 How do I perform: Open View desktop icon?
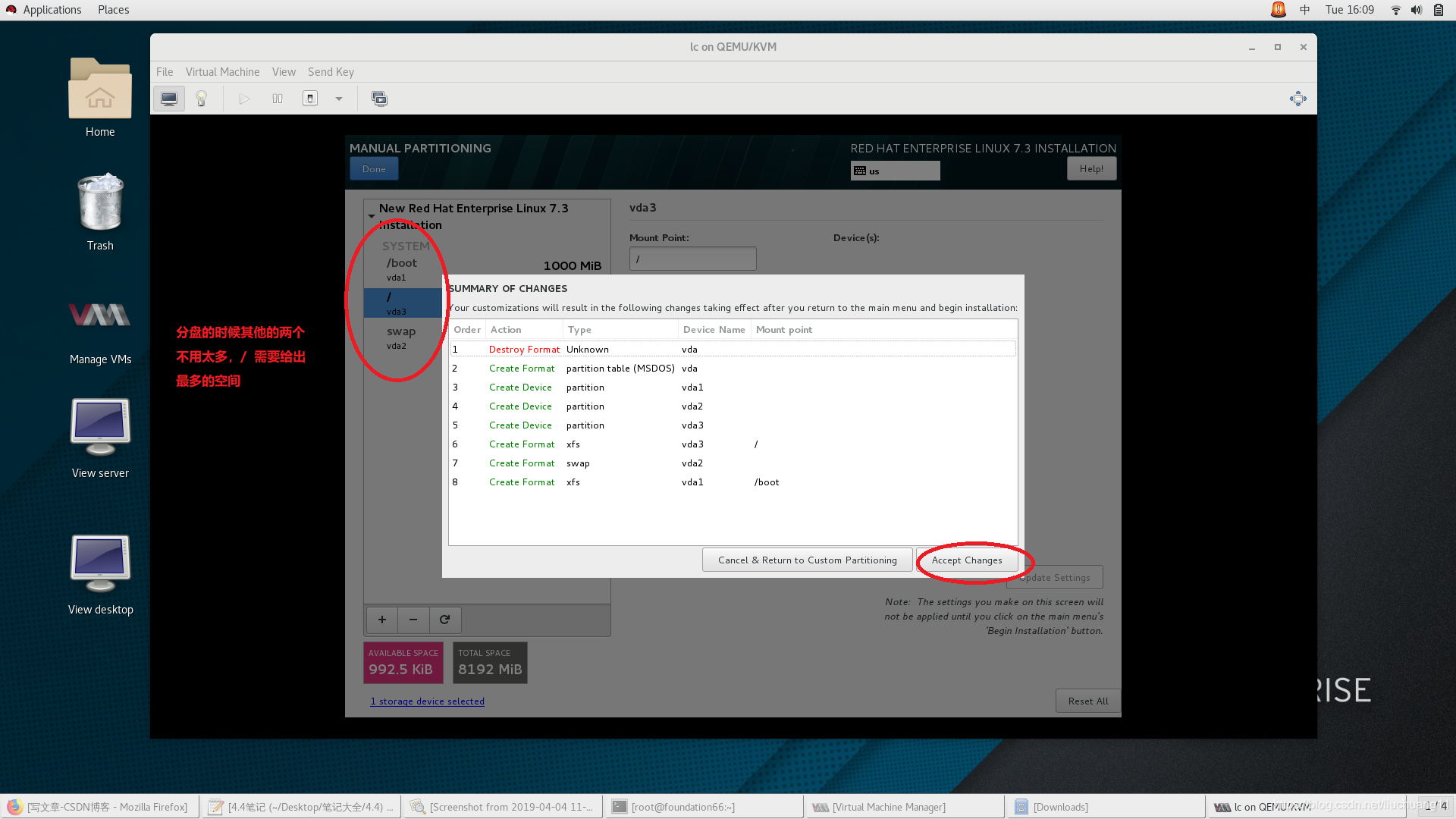[x=100, y=575]
